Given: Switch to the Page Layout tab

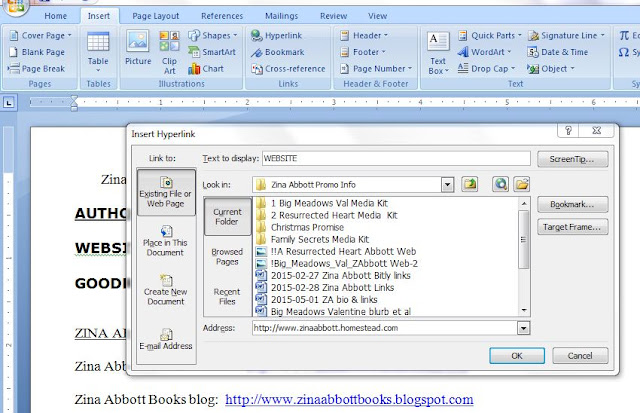Looking at the screenshot, I should (156, 16).
